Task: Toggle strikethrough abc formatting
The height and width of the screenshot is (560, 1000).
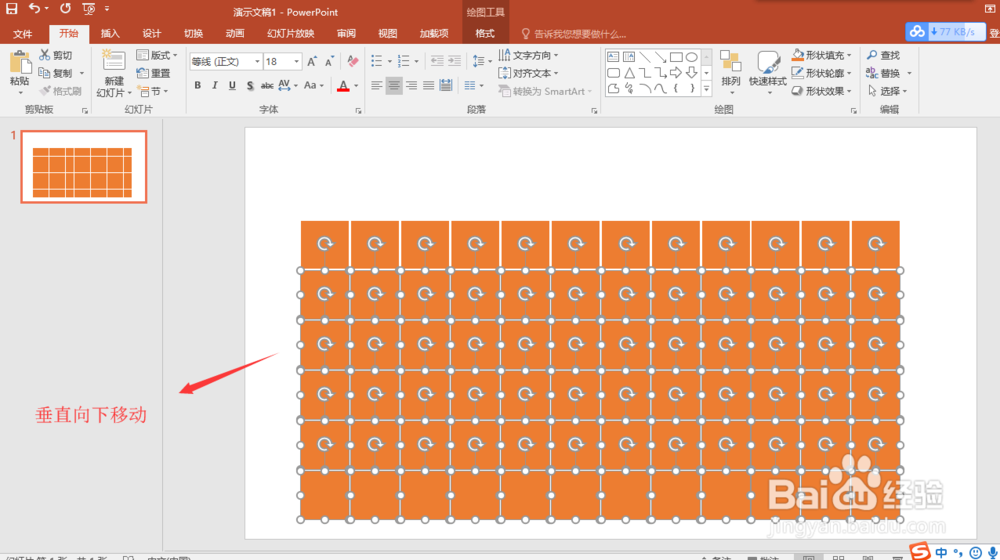Action: 267,85
